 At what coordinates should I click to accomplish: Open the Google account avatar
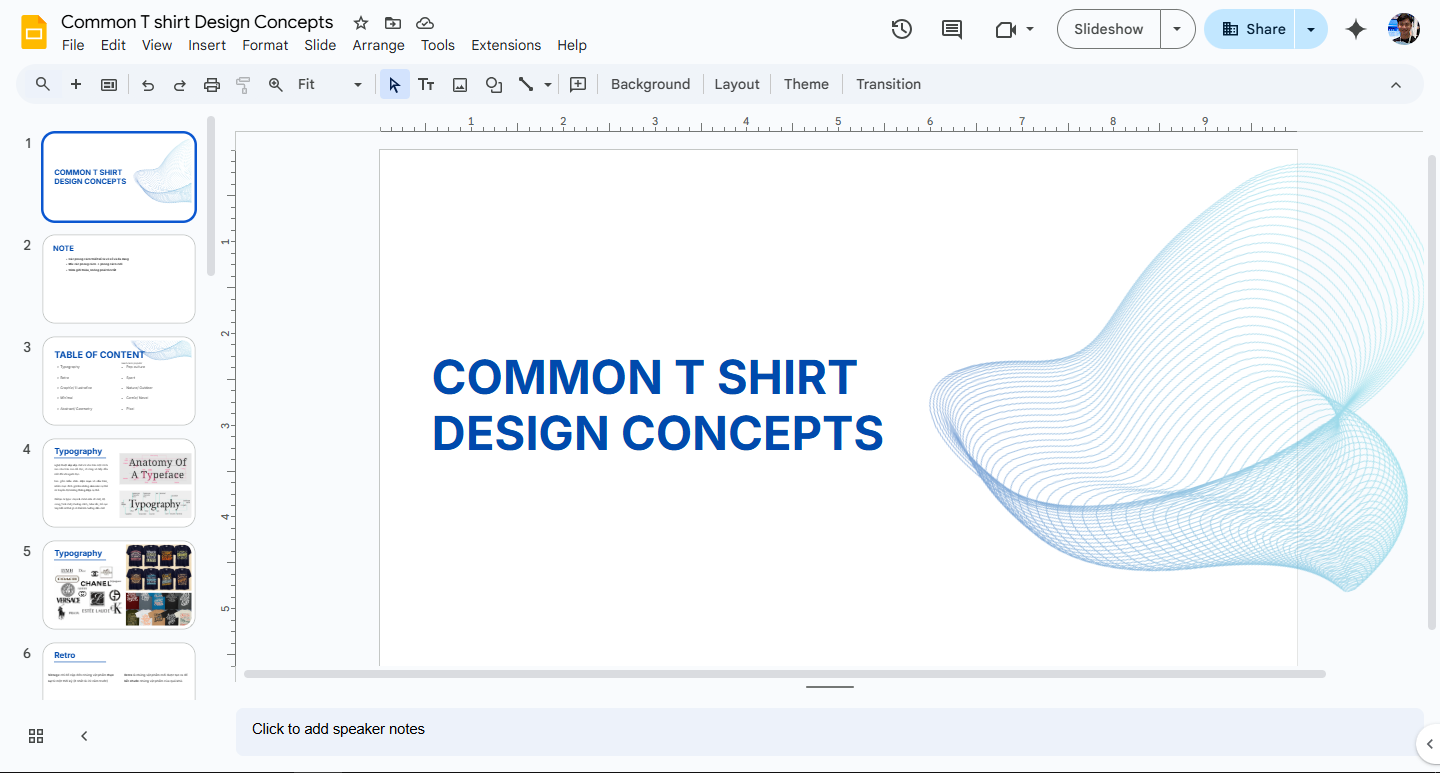tap(1404, 29)
